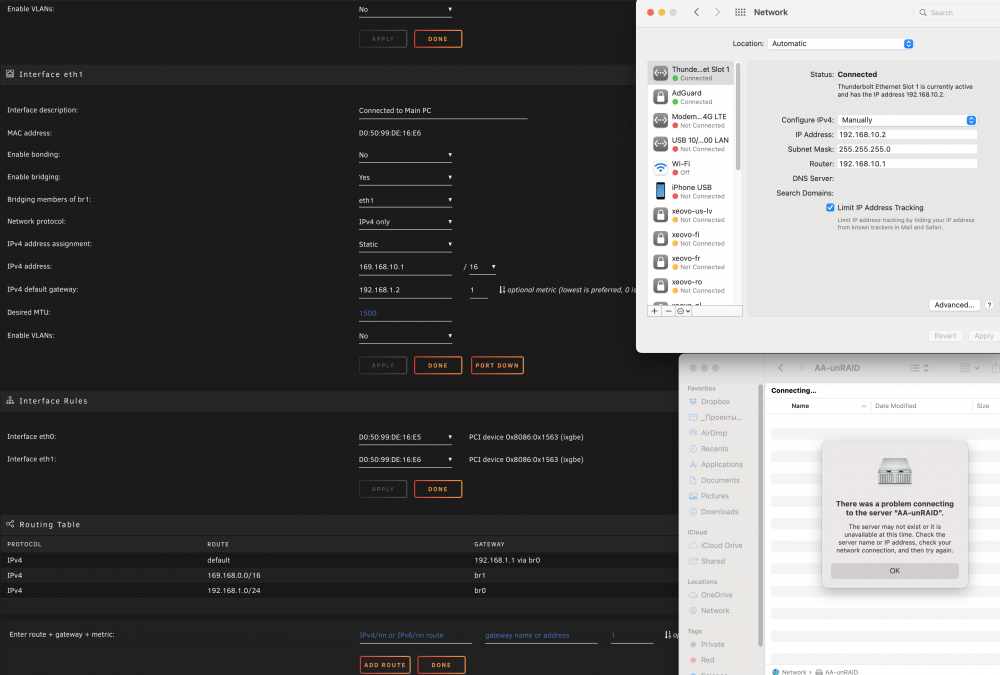Screen dimensions: 1000x675
Task: Open OneDrive location in Finder sidebar
Action: pyautogui.click(x=716, y=595)
